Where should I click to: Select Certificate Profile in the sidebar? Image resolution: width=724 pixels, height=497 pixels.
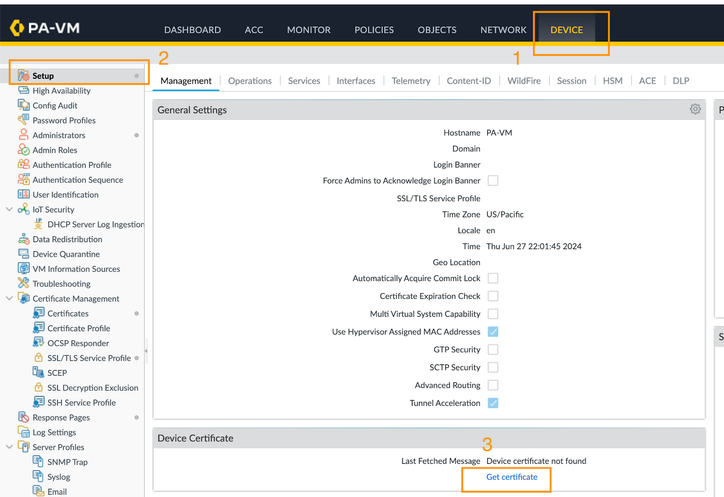click(79, 328)
